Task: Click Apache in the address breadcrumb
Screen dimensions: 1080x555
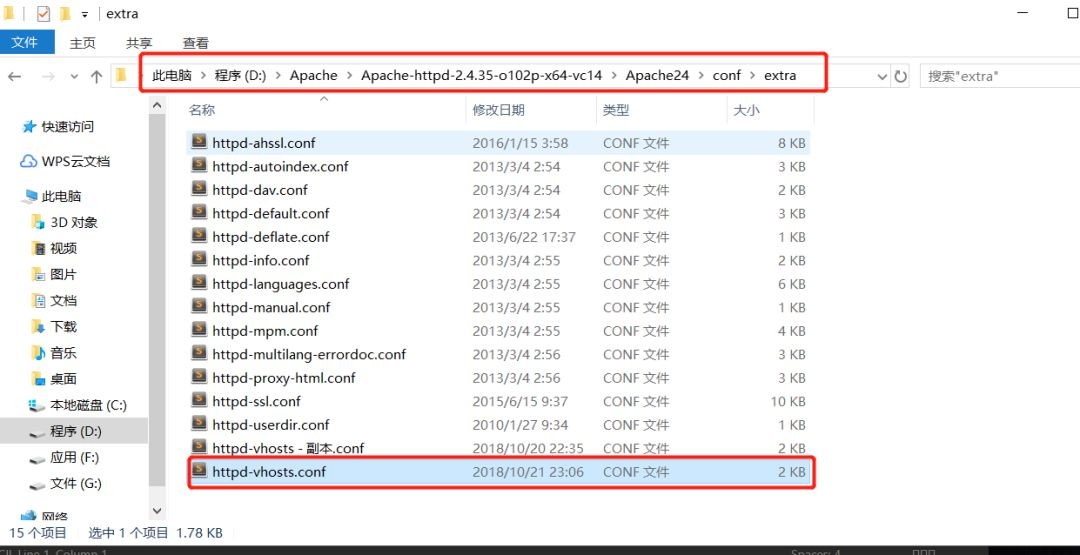Action: tap(313, 76)
